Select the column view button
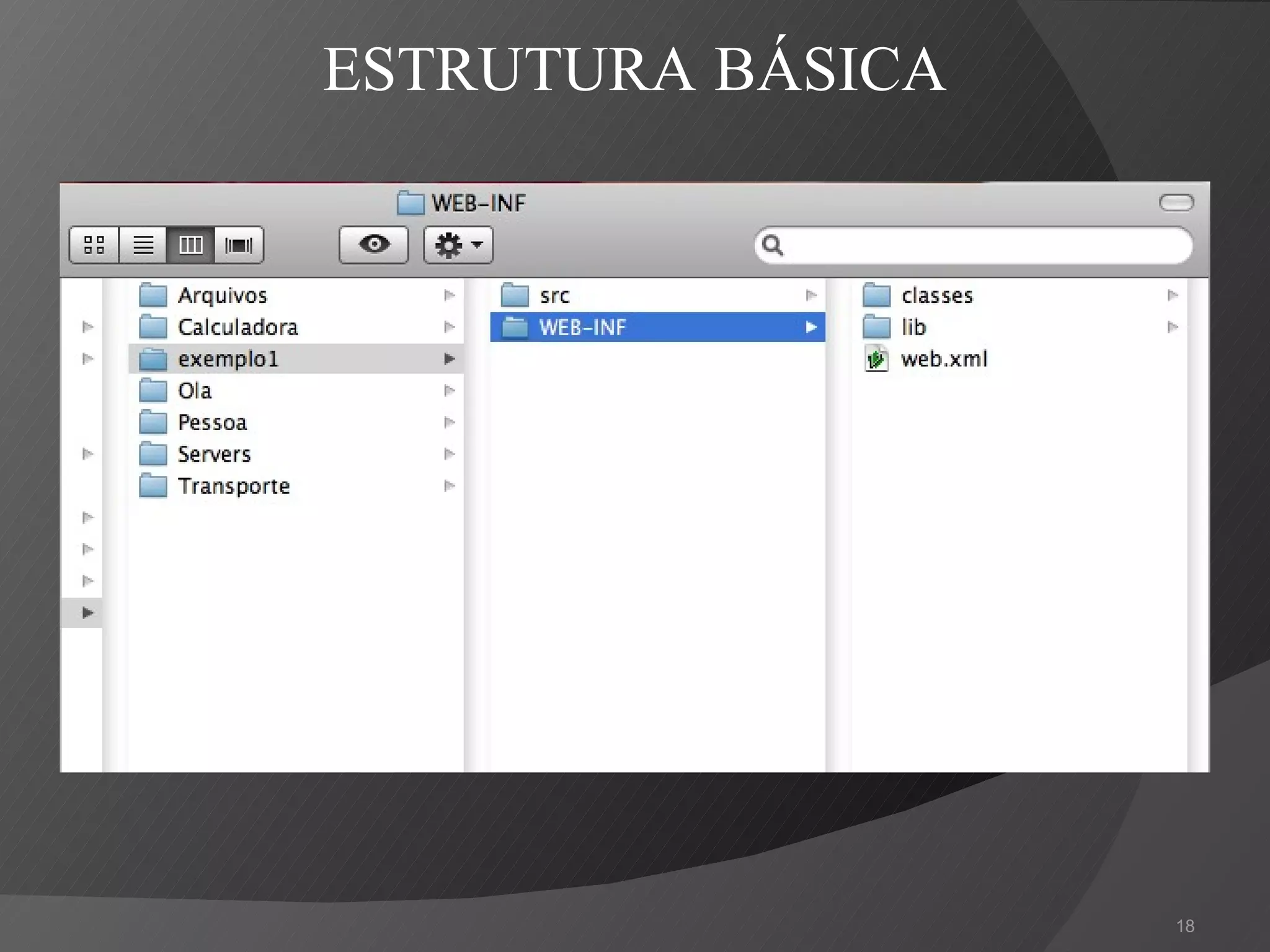This screenshot has height=952, width=1270. tap(190, 245)
